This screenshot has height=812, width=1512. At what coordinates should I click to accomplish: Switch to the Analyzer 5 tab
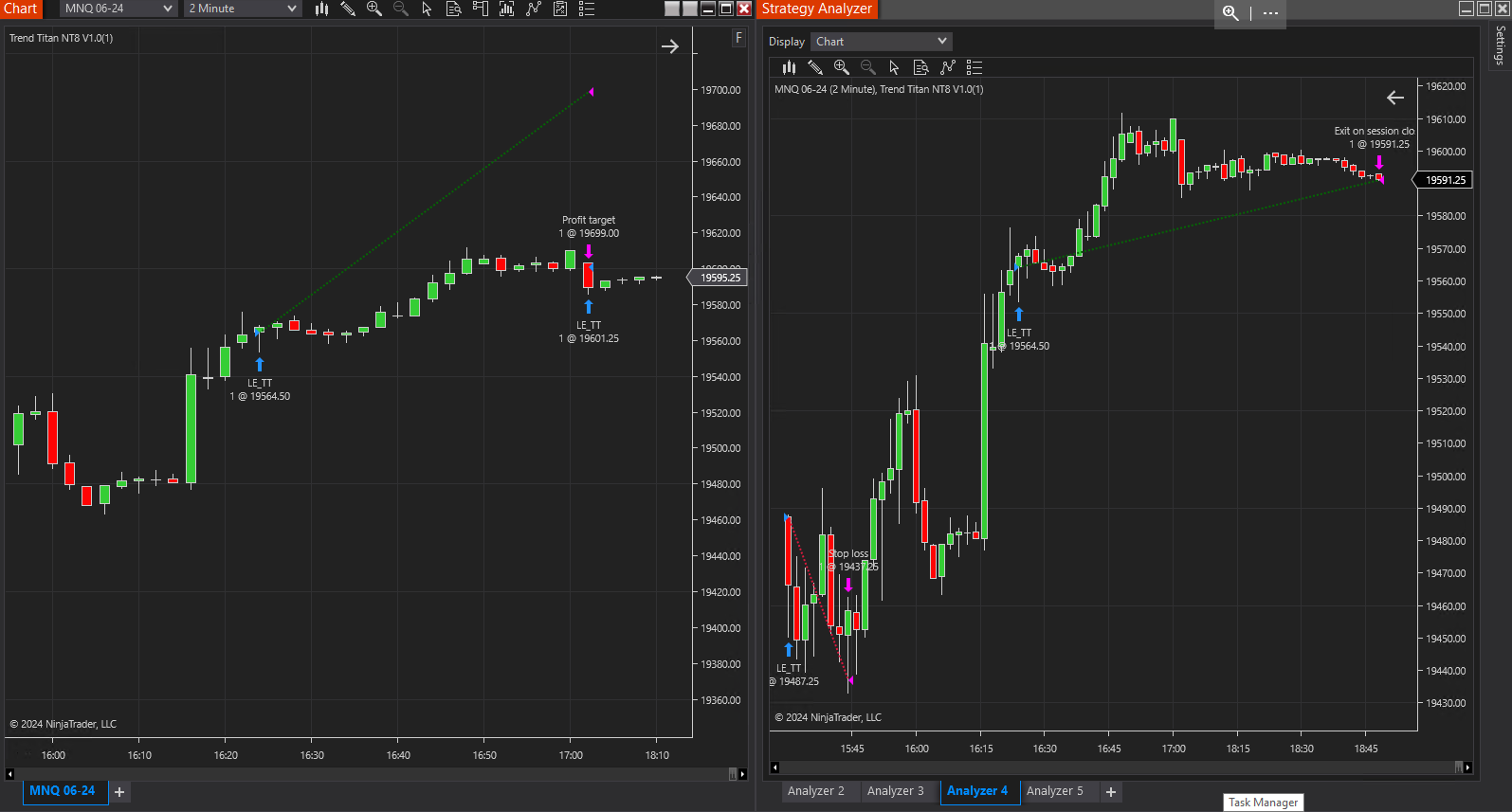tap(1055, 791)
